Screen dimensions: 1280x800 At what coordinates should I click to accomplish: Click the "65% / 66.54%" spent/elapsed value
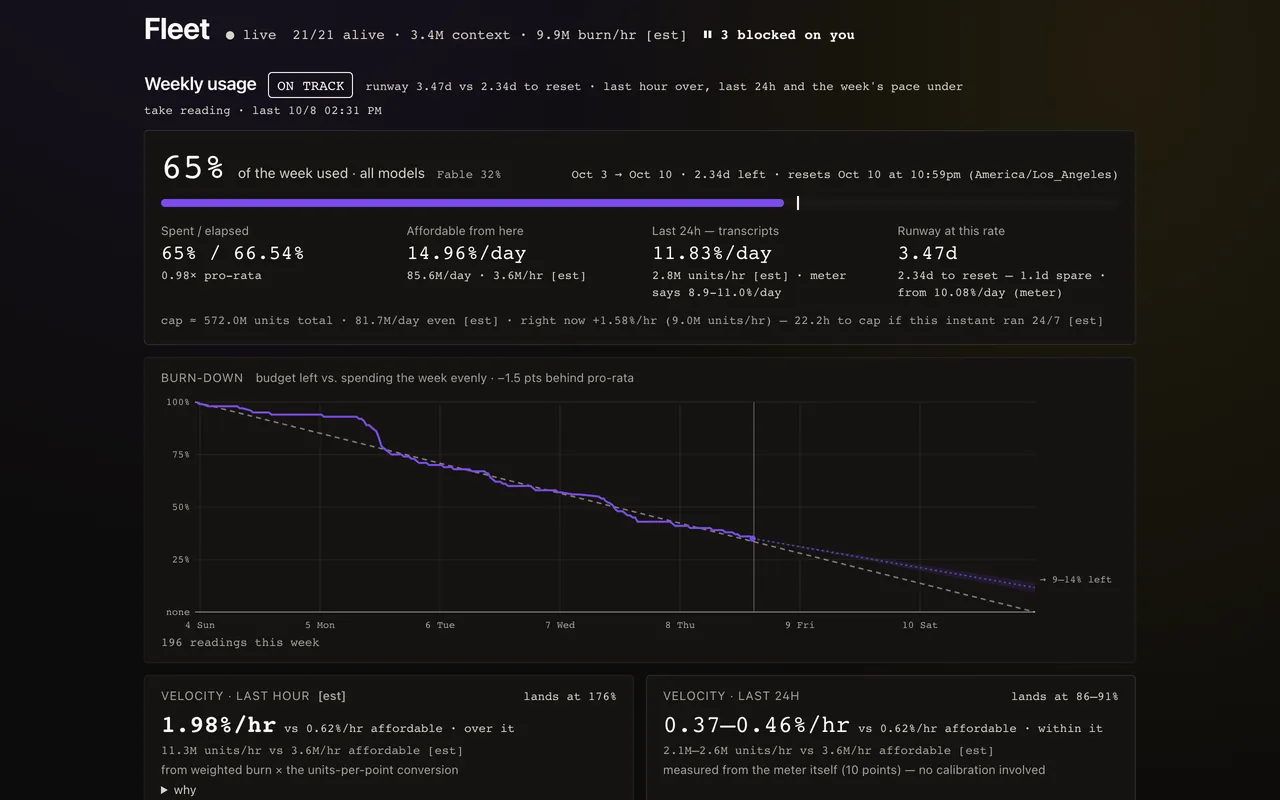[232, 254]
